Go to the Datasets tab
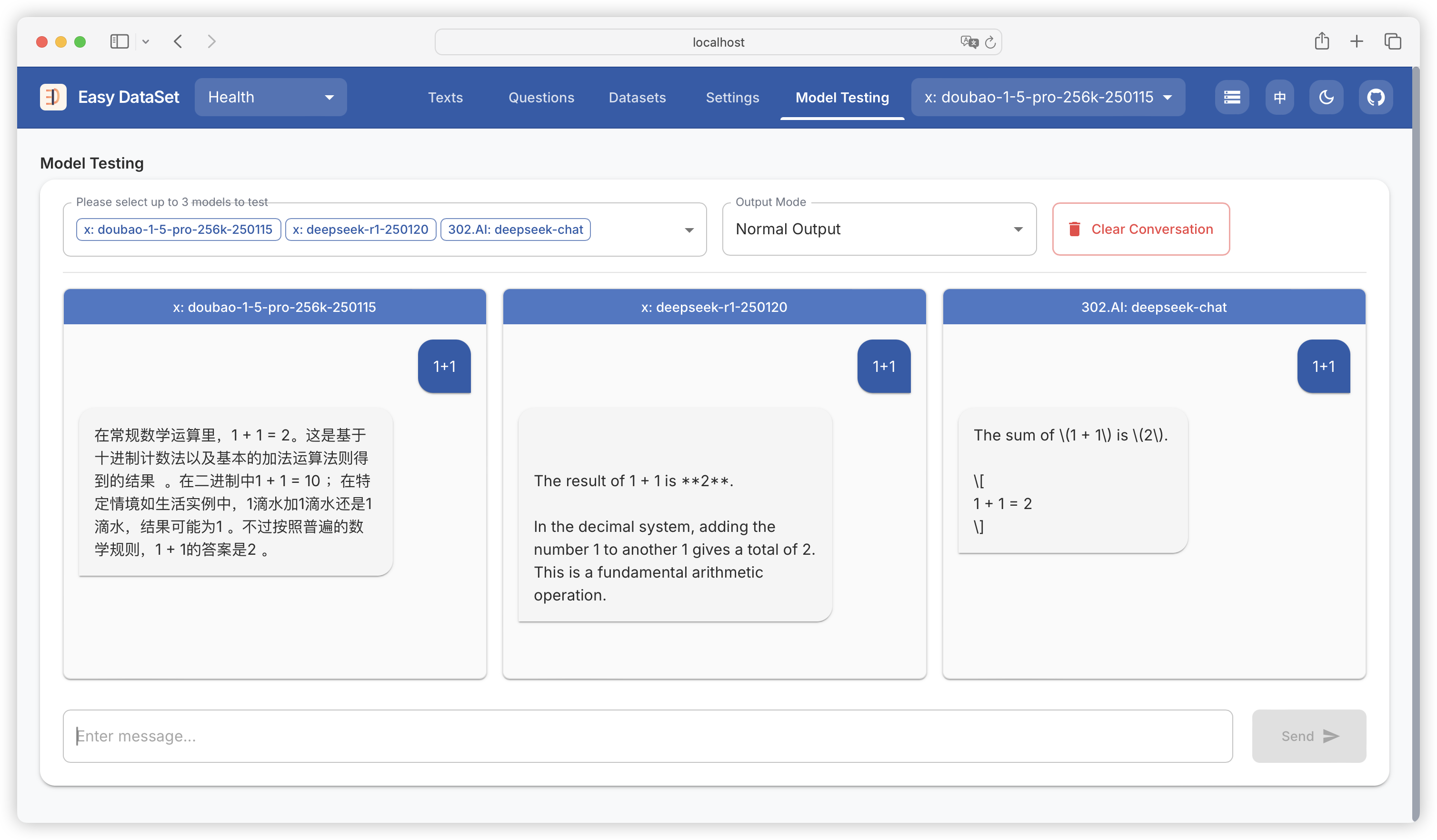The image size is (1437, 840). (637, 98)
